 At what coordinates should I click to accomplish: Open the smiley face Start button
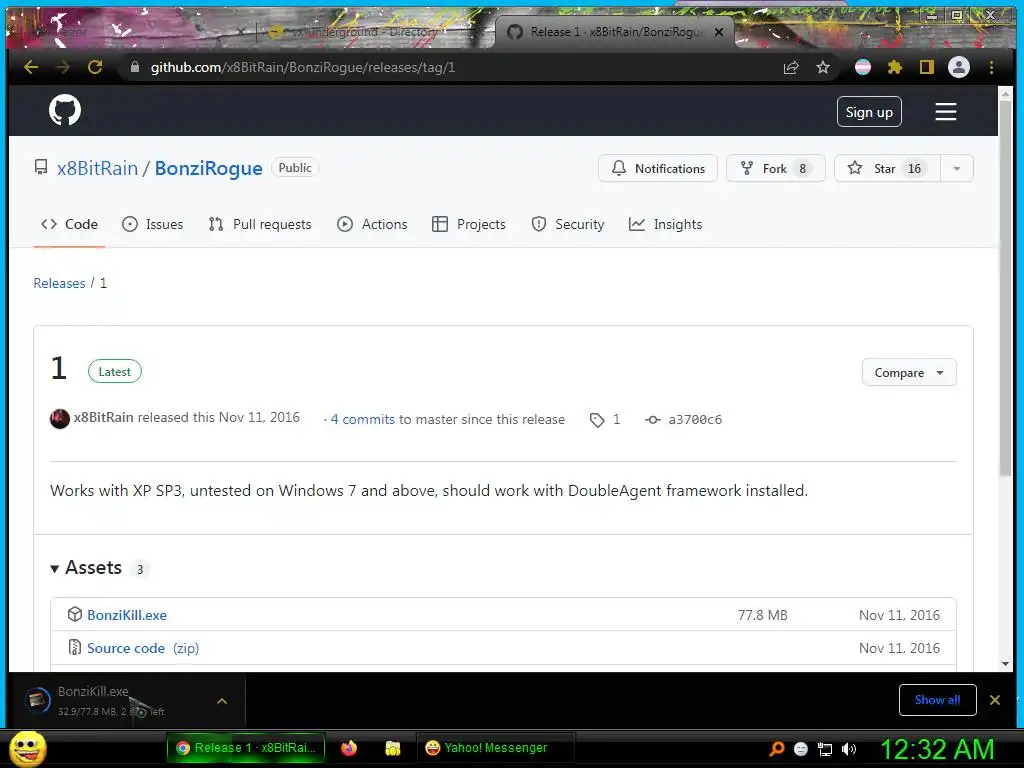click(x=28, y=748)
